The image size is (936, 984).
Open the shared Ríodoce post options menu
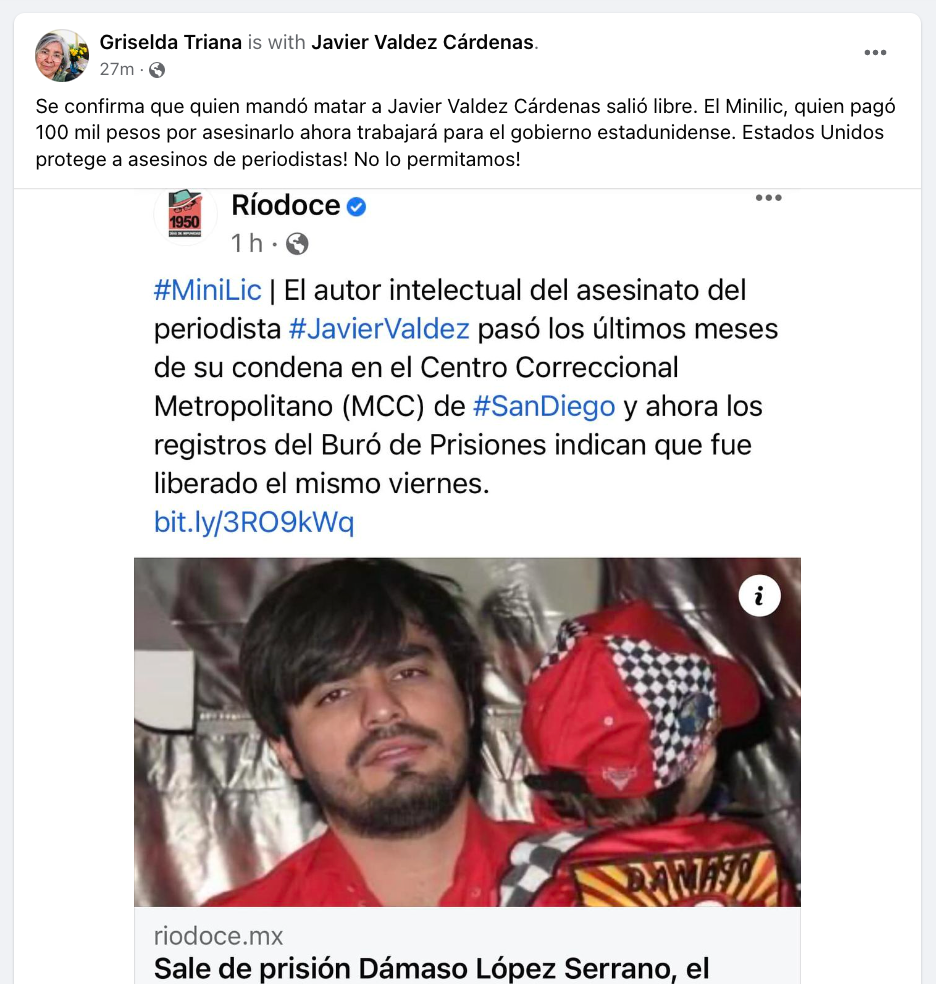(x=768, y=198)
